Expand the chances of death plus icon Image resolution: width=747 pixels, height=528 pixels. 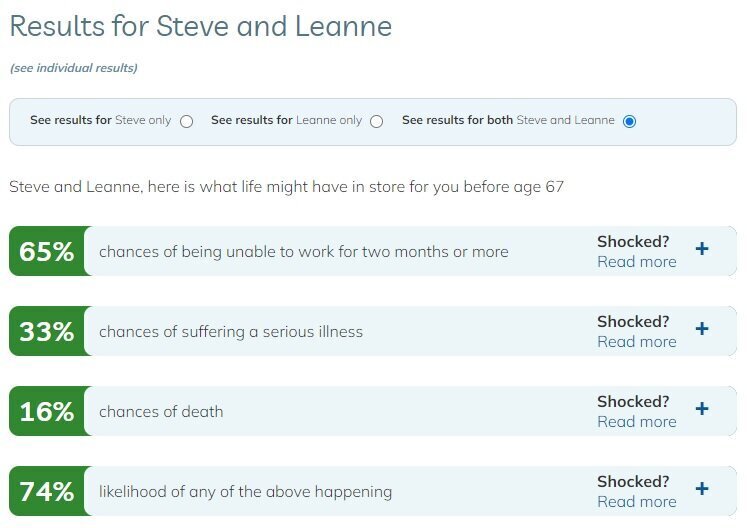(702, 409)
